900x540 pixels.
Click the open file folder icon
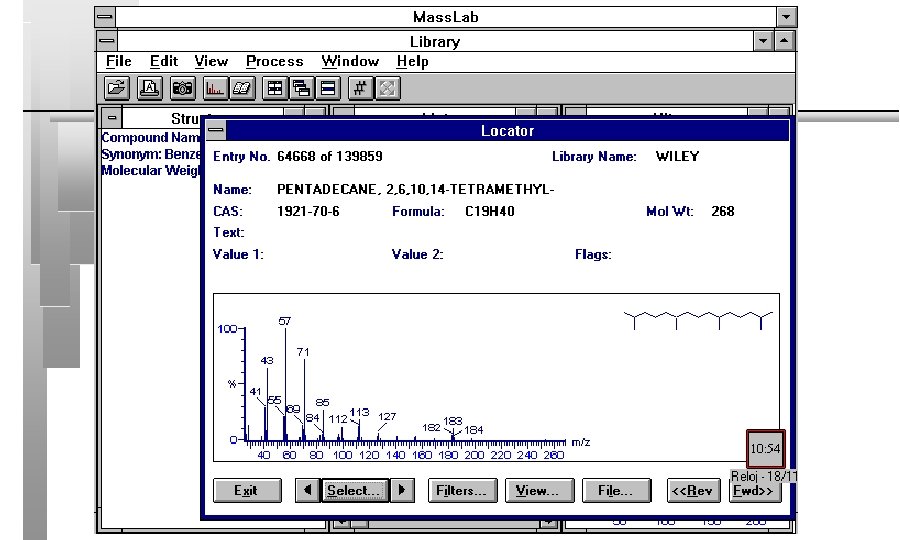[x=117, y=88]
